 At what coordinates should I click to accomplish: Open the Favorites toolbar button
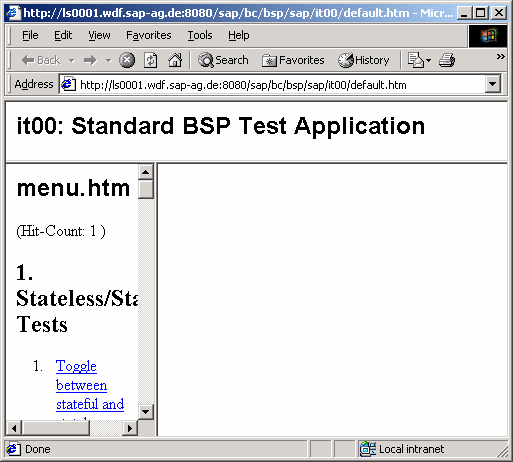pos(293,60)
